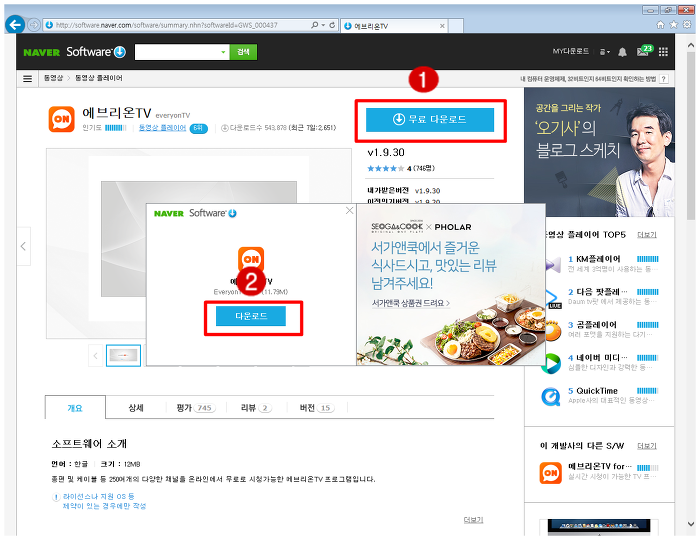The width and height of the screenshot is (700, 540).
Task: Click the address bar search magnifier icon
Action: click(x=315, y=25)
